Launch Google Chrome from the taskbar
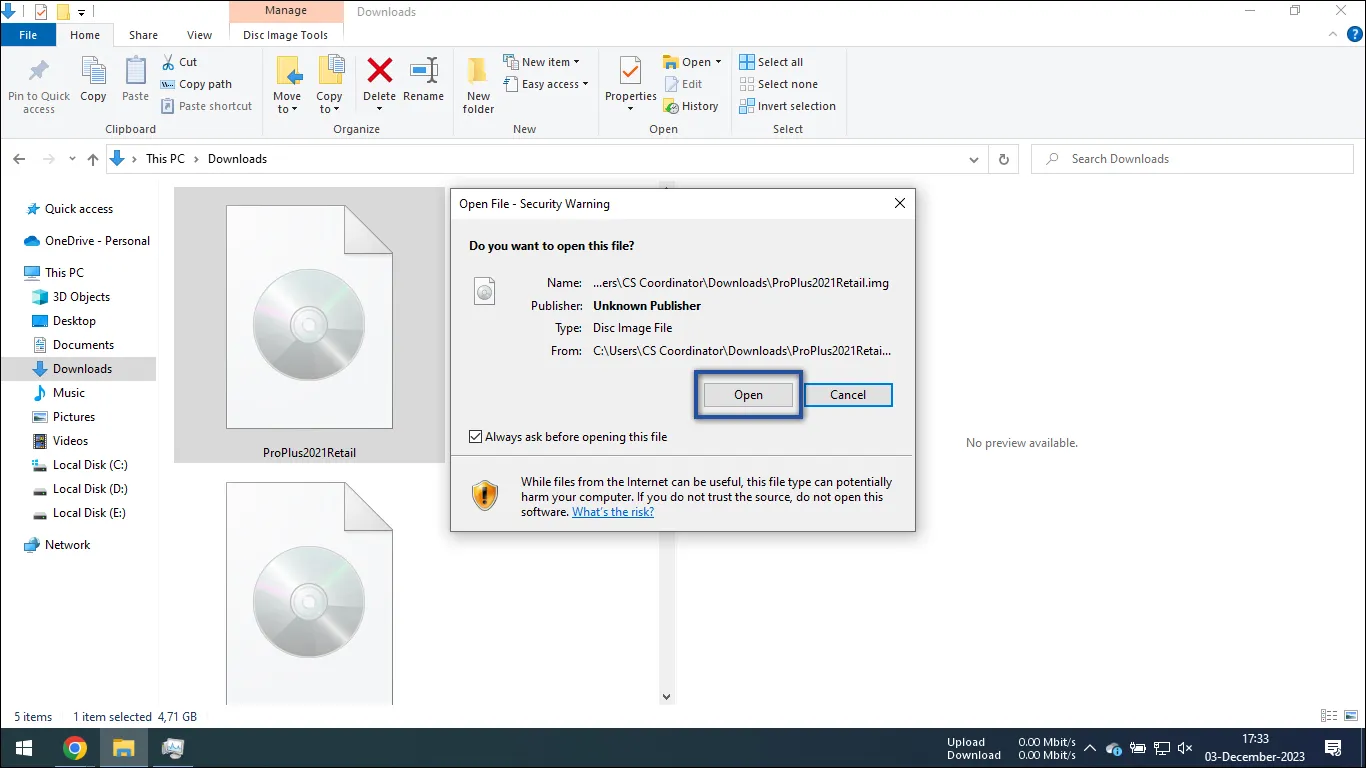The width and height of the screenshot is (1366, 768). point(75,747)
